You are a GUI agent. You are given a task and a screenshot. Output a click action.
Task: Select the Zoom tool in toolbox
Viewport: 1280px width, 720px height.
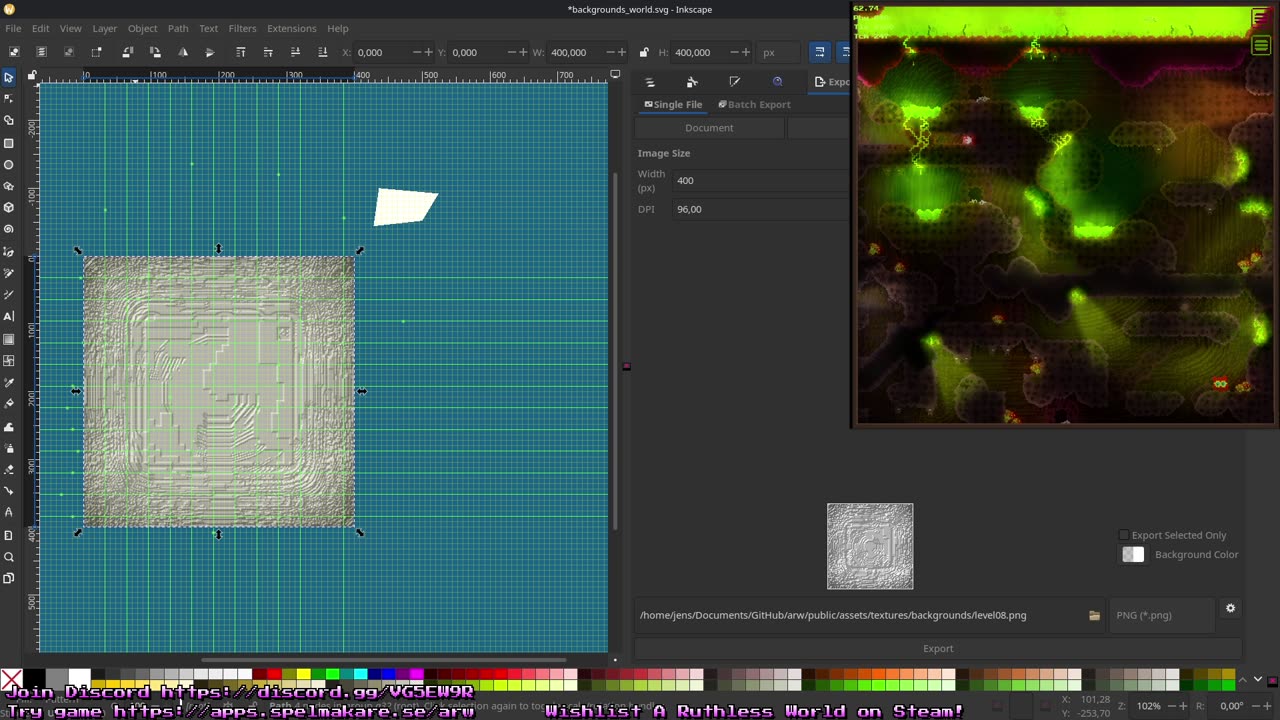click(9, 557)
